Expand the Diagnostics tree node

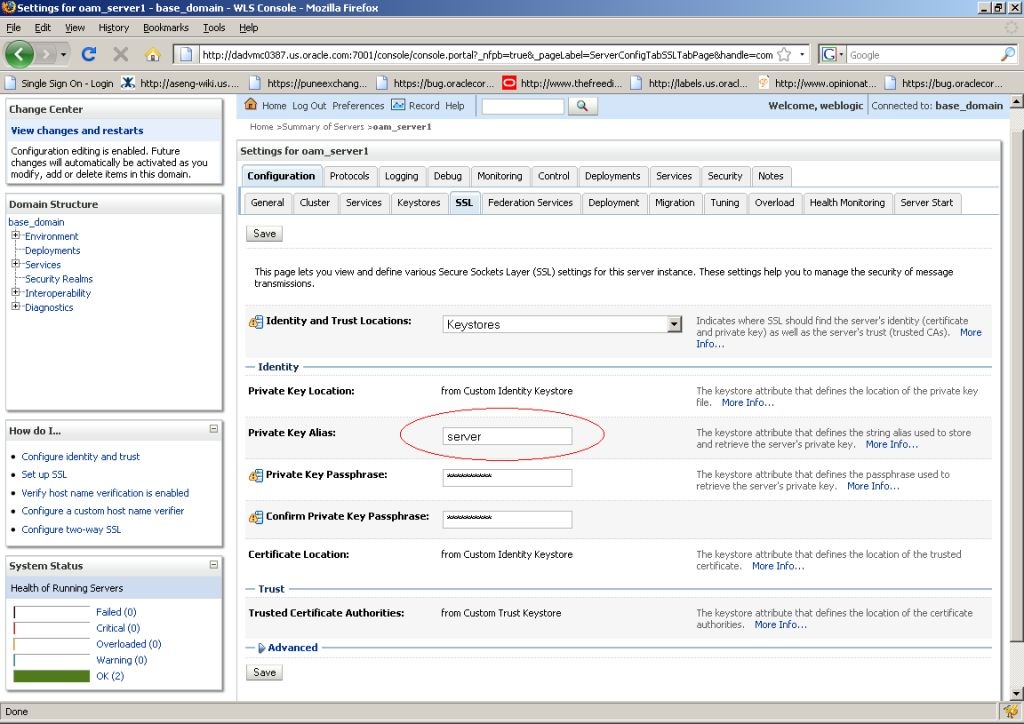click(16, 307)
